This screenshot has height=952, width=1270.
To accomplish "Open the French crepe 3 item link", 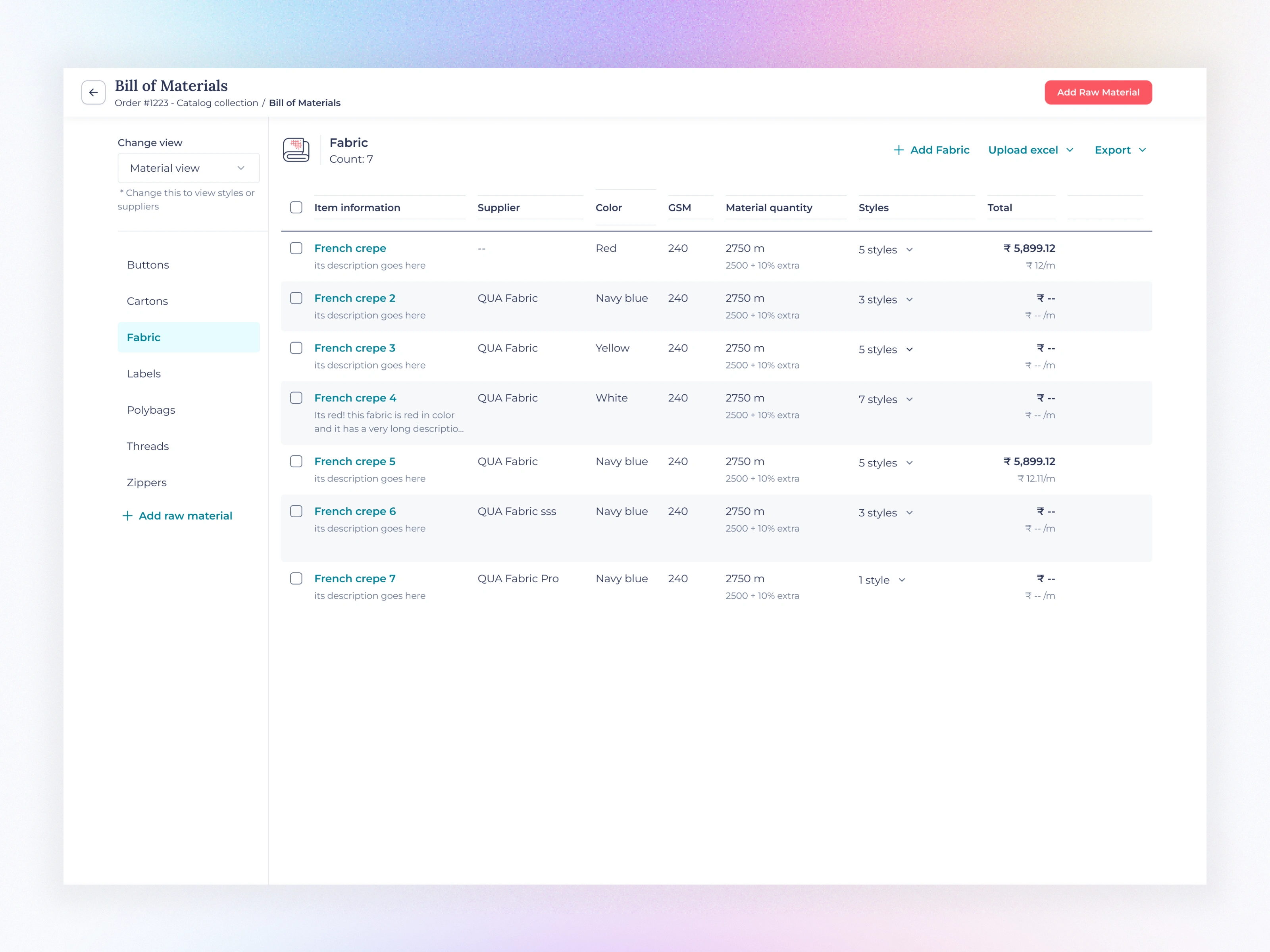I will 354,348.
